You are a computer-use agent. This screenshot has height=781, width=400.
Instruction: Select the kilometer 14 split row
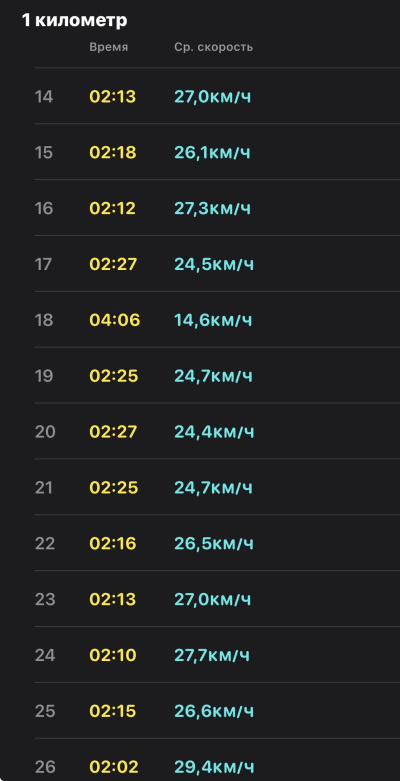pos(217,96)
